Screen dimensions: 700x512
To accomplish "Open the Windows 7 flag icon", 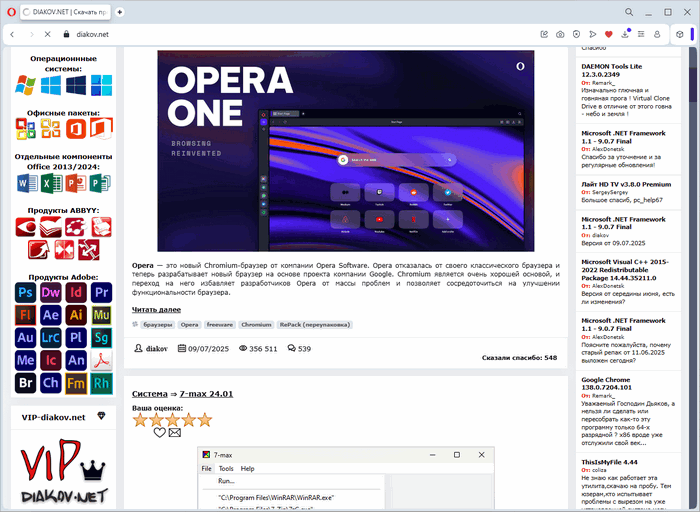I will click(25, 85).
